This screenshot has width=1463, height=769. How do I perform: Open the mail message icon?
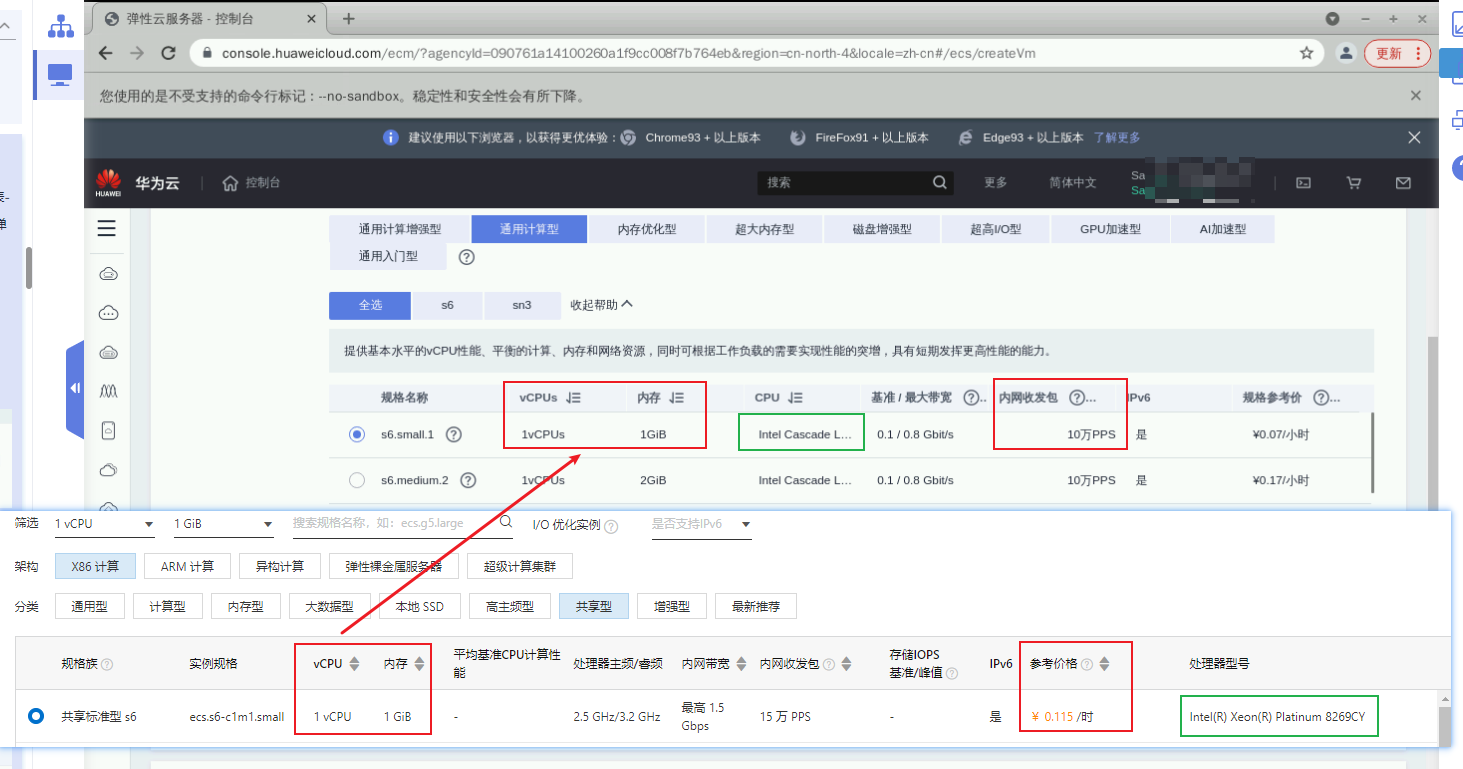(x=1404, y=182)
